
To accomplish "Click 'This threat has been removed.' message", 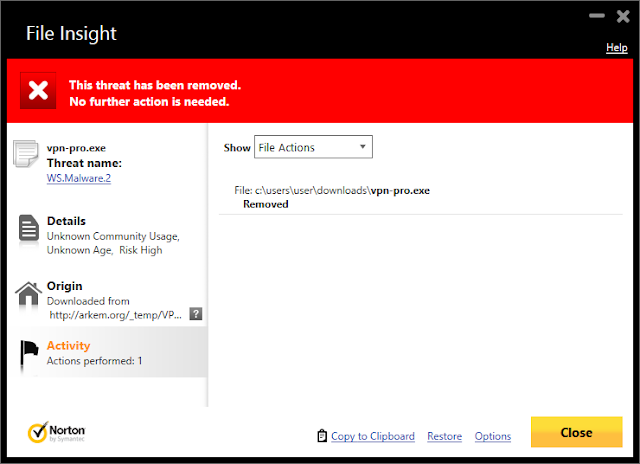I will [155, 85].
